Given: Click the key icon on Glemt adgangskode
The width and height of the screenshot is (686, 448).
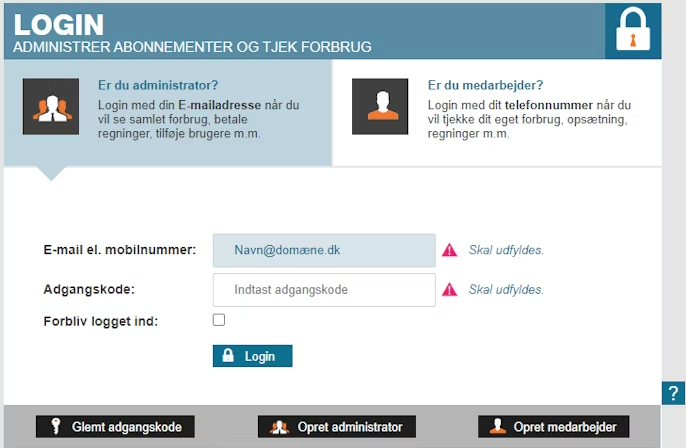Looking at the screenshot, I should 54,427.
